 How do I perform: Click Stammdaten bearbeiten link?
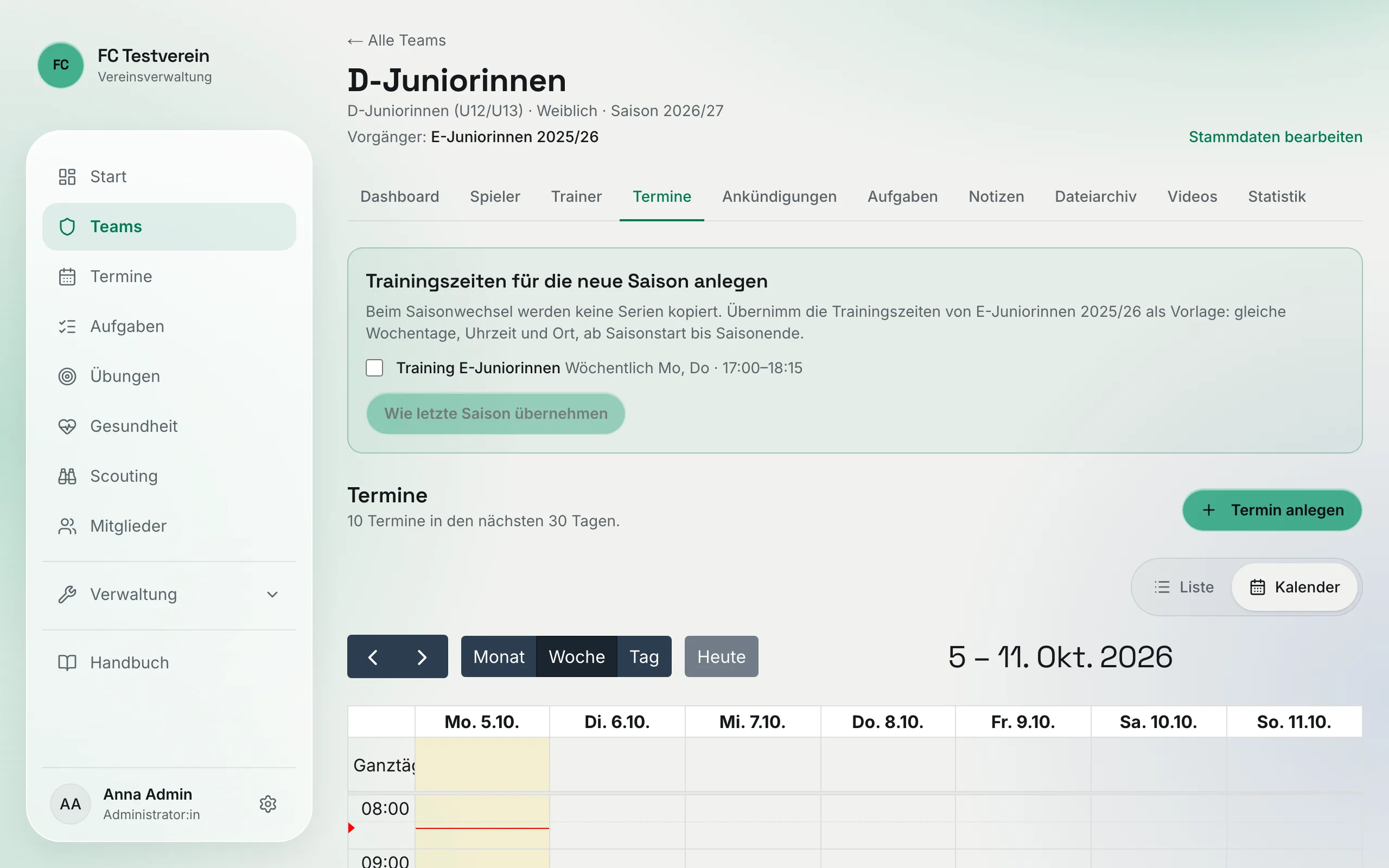(1276, 137)
